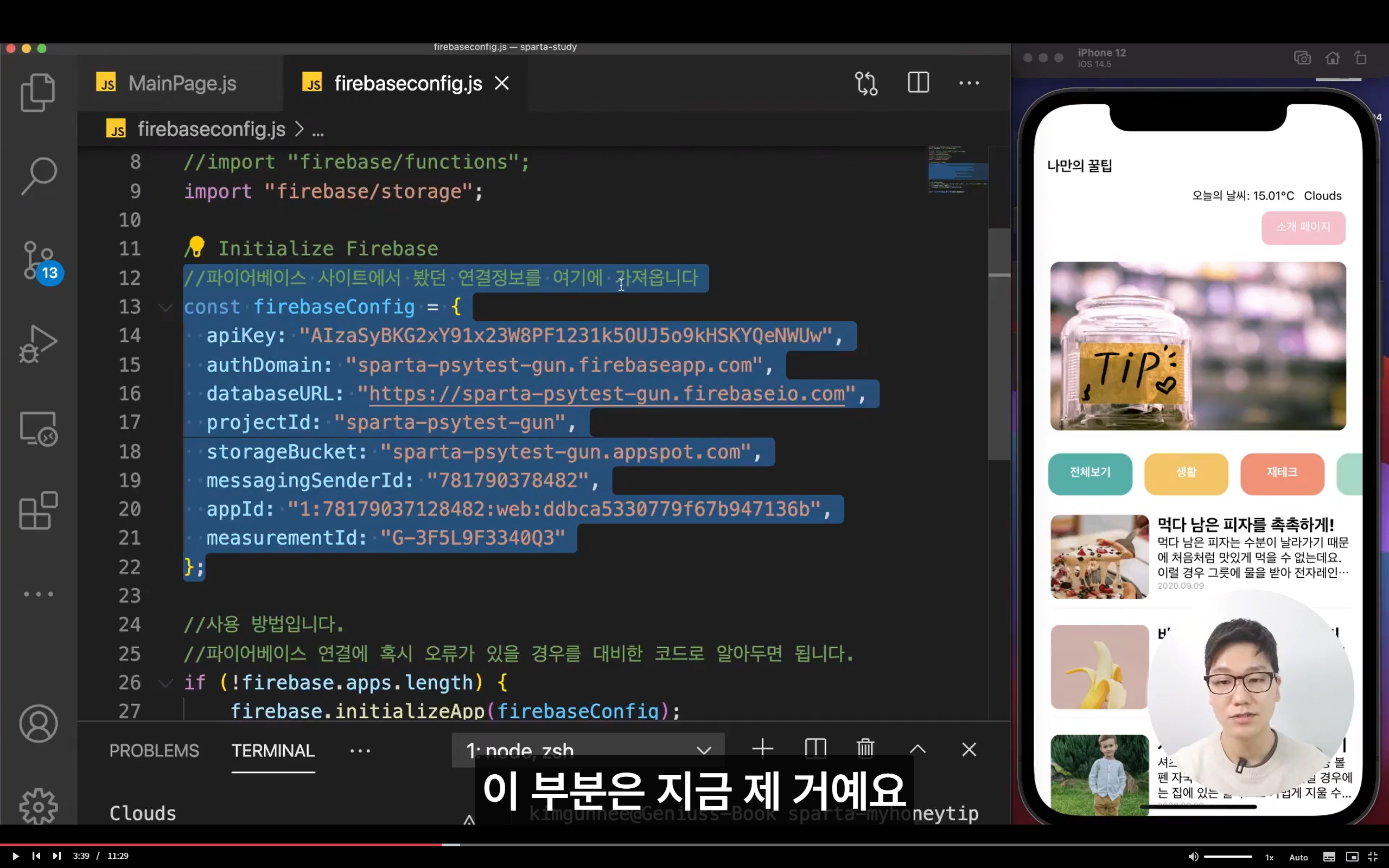Kill the terminal with trash icon
The width and height of the screenshot is (1389, 868).
(x=865, y=749)
